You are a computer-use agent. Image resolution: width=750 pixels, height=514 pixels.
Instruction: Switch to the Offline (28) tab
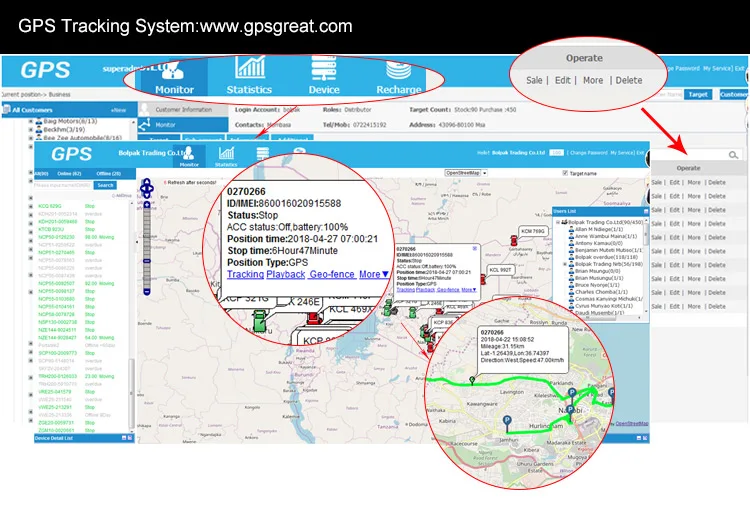pos(107,174)
